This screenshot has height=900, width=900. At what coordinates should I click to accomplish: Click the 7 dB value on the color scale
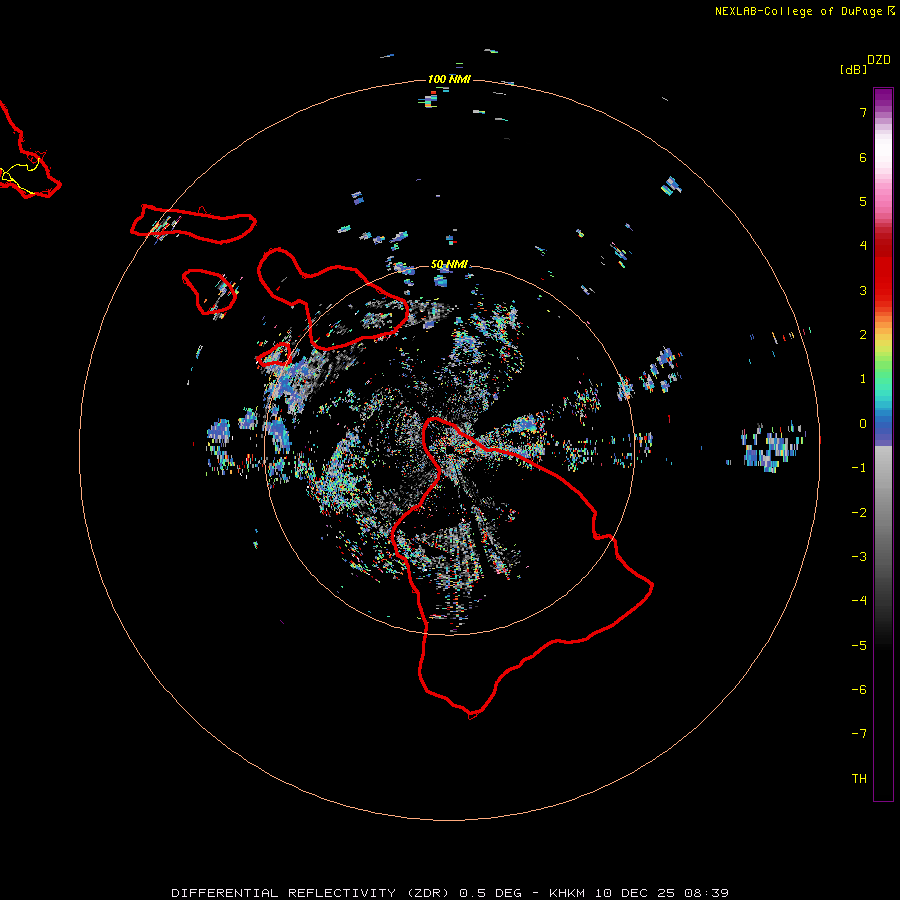[x=863, y=112]
